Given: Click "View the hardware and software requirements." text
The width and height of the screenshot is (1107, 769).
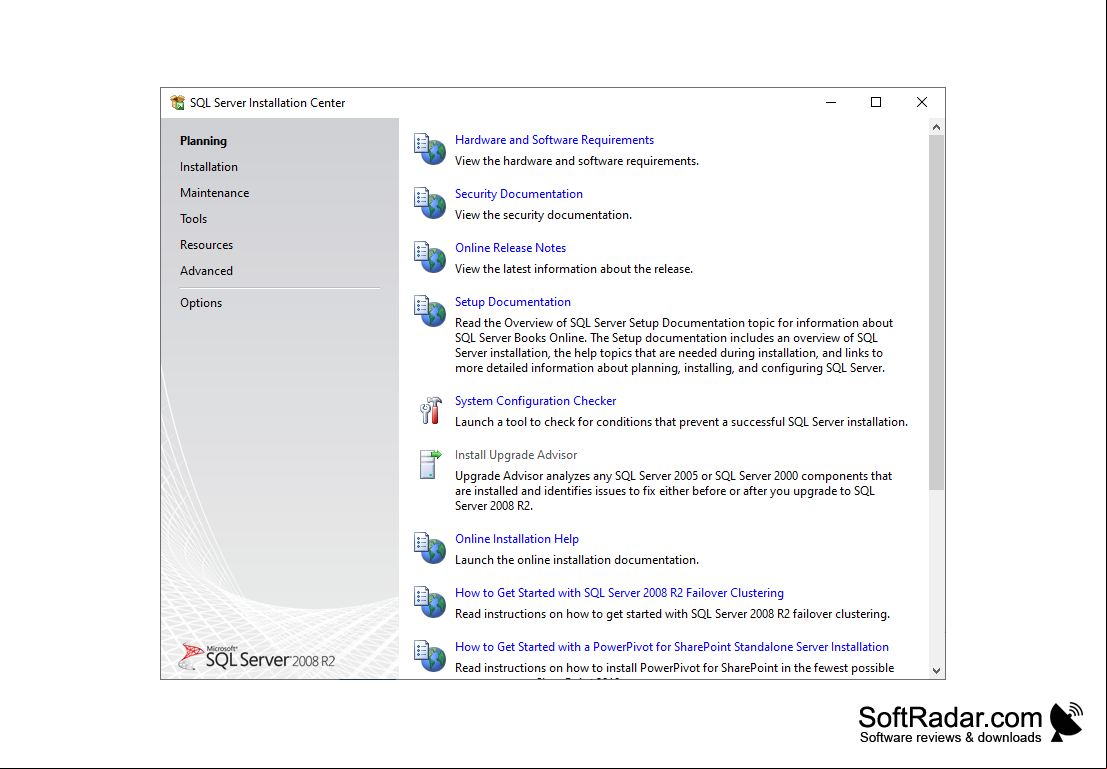Looking at the screenshot, I should pos(577,161).
